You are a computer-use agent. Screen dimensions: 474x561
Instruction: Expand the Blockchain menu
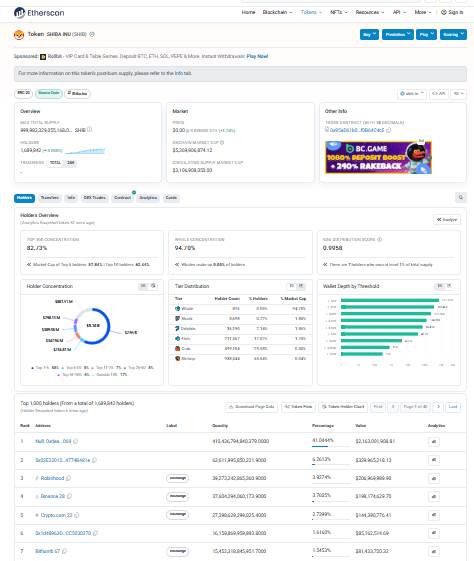277,12
